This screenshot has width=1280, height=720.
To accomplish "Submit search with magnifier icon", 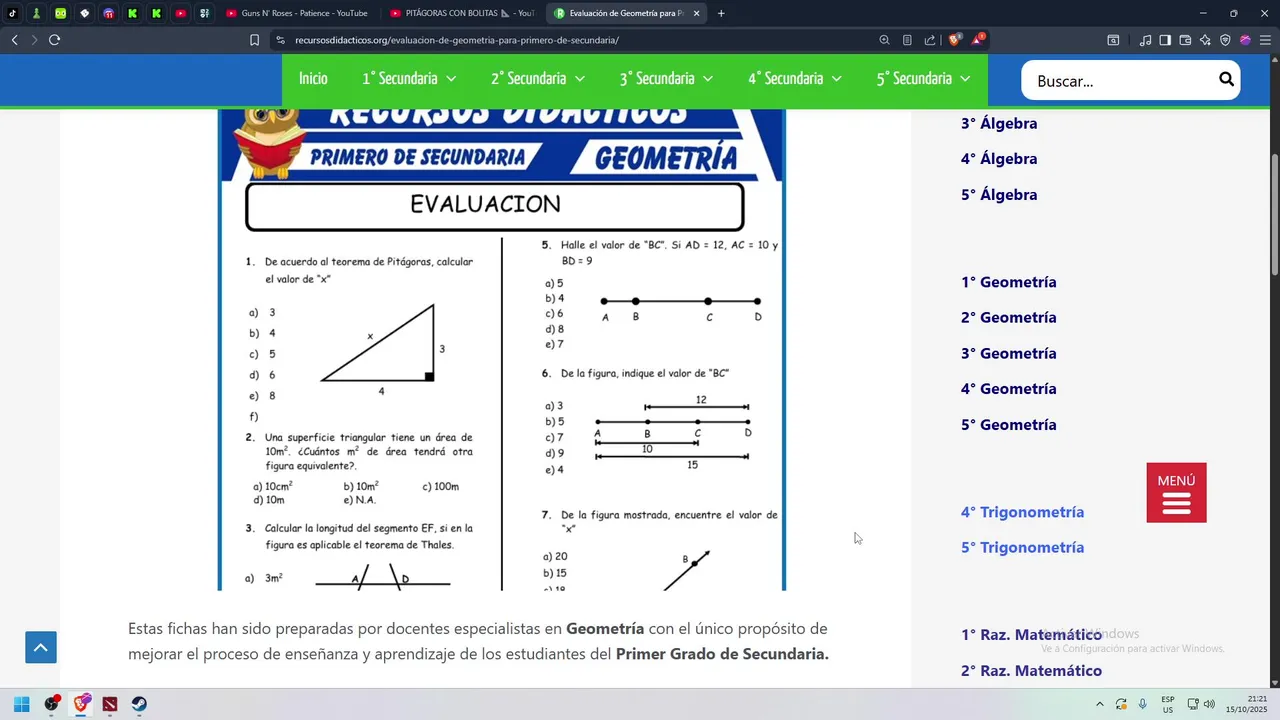I will (x=1226, y=79).
